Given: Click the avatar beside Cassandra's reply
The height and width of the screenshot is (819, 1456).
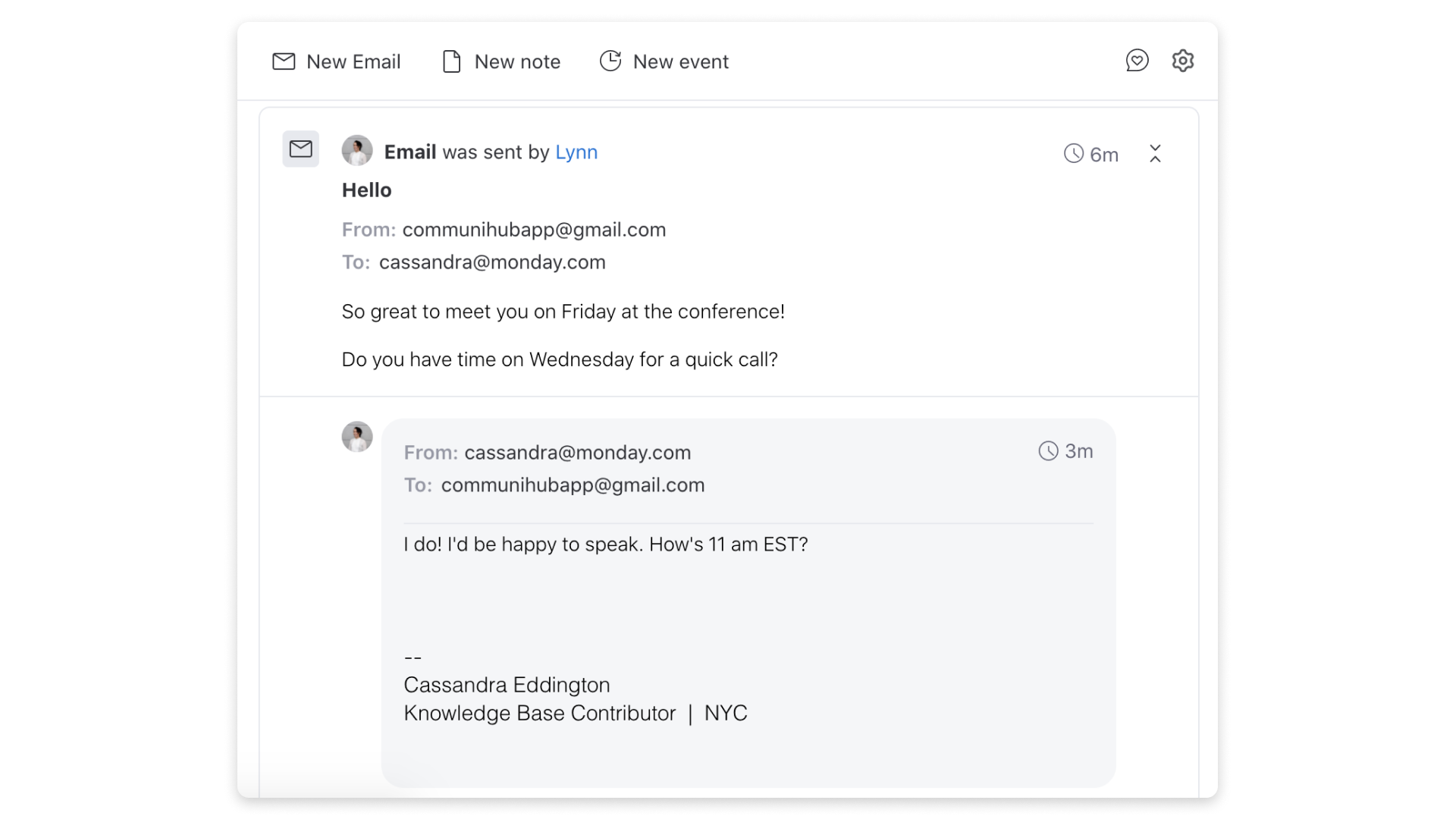Looking at the screenshot, I should [x=357, y=437].
